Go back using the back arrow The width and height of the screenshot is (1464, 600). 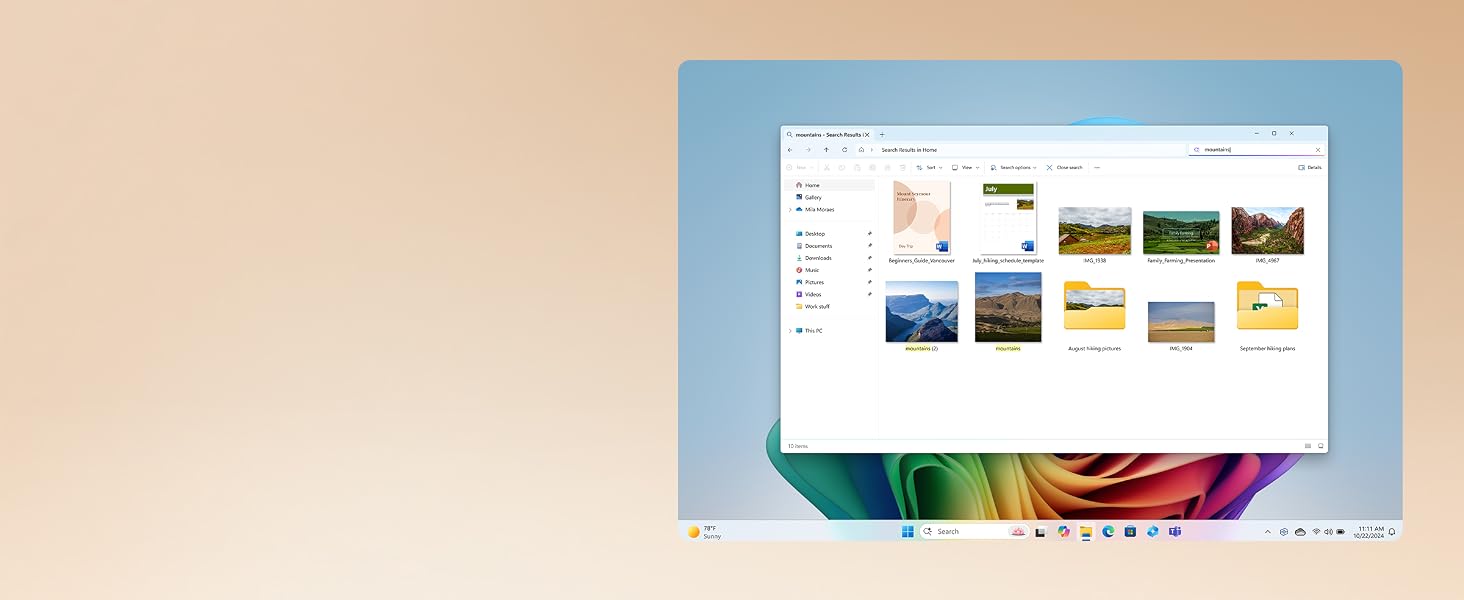(790, 150)
